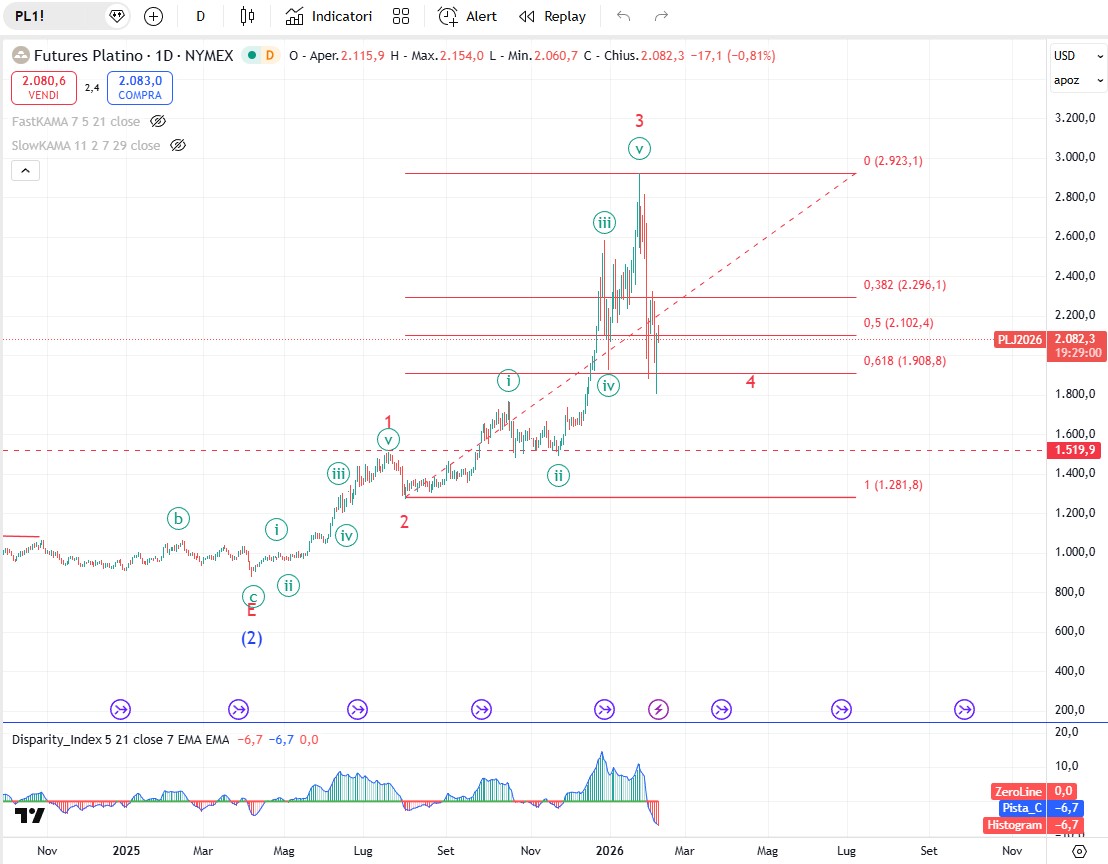Open the USD currency dropdown
Image resolution: width=1108 pixels, height=864 pixels.
coord(1078,56)
